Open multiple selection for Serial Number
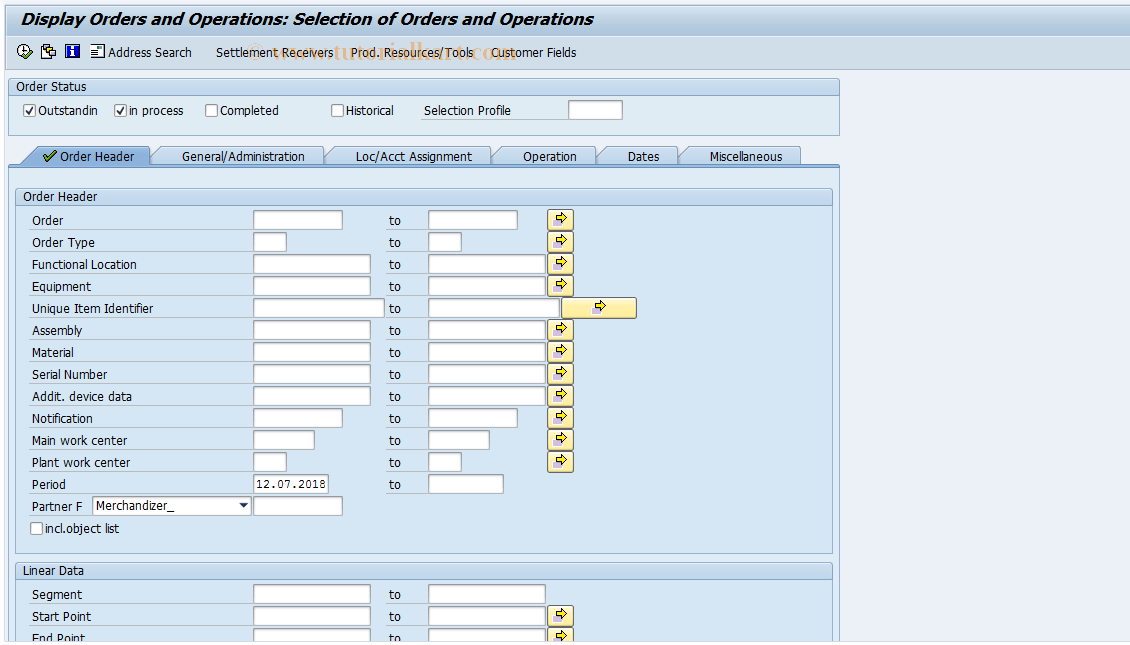Viewport: 1130px width, 645px height. [560, 373]
